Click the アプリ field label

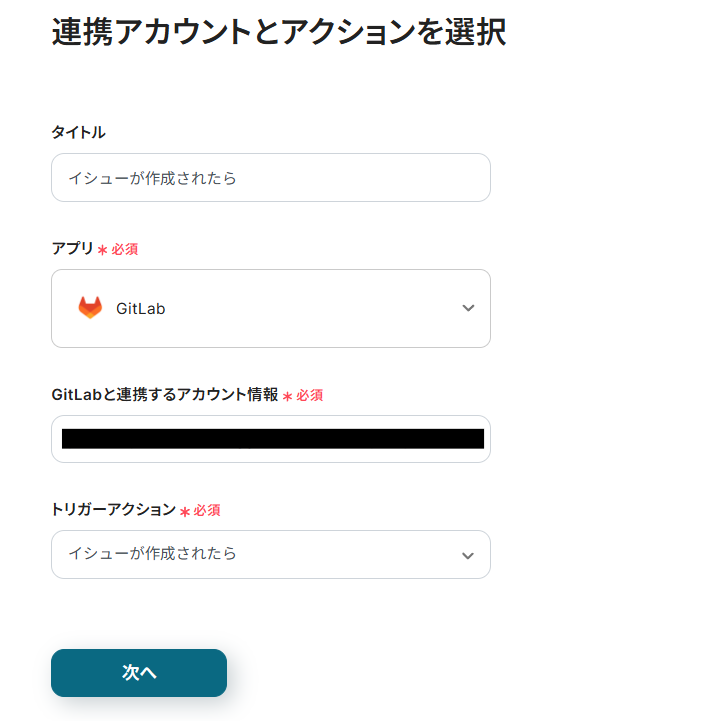pyautogui.click(x=72, y=249)
